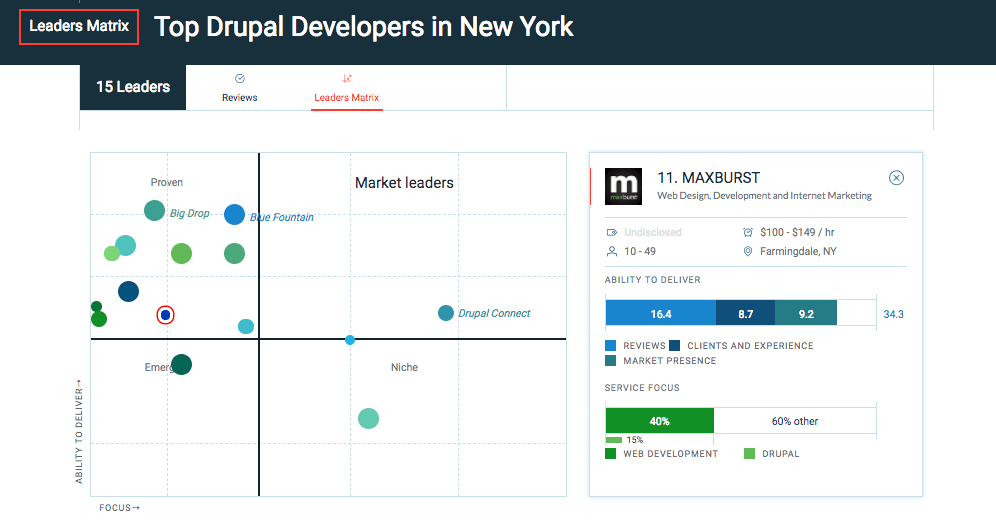Click the Clients and Experience 8.7 segment

coord(745,313)
